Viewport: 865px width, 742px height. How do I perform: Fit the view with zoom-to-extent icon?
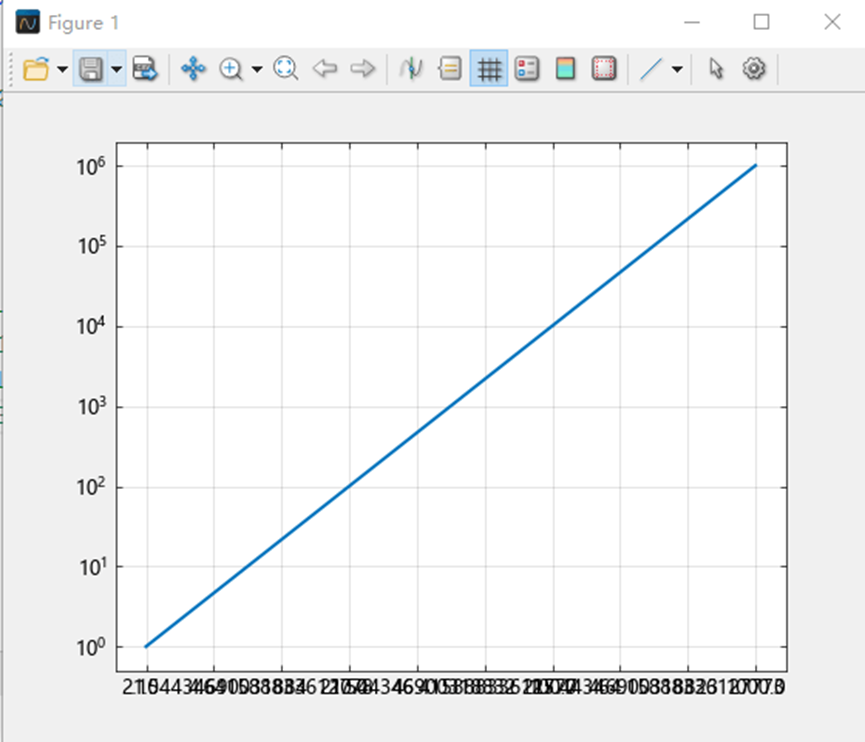pos(285,69)
